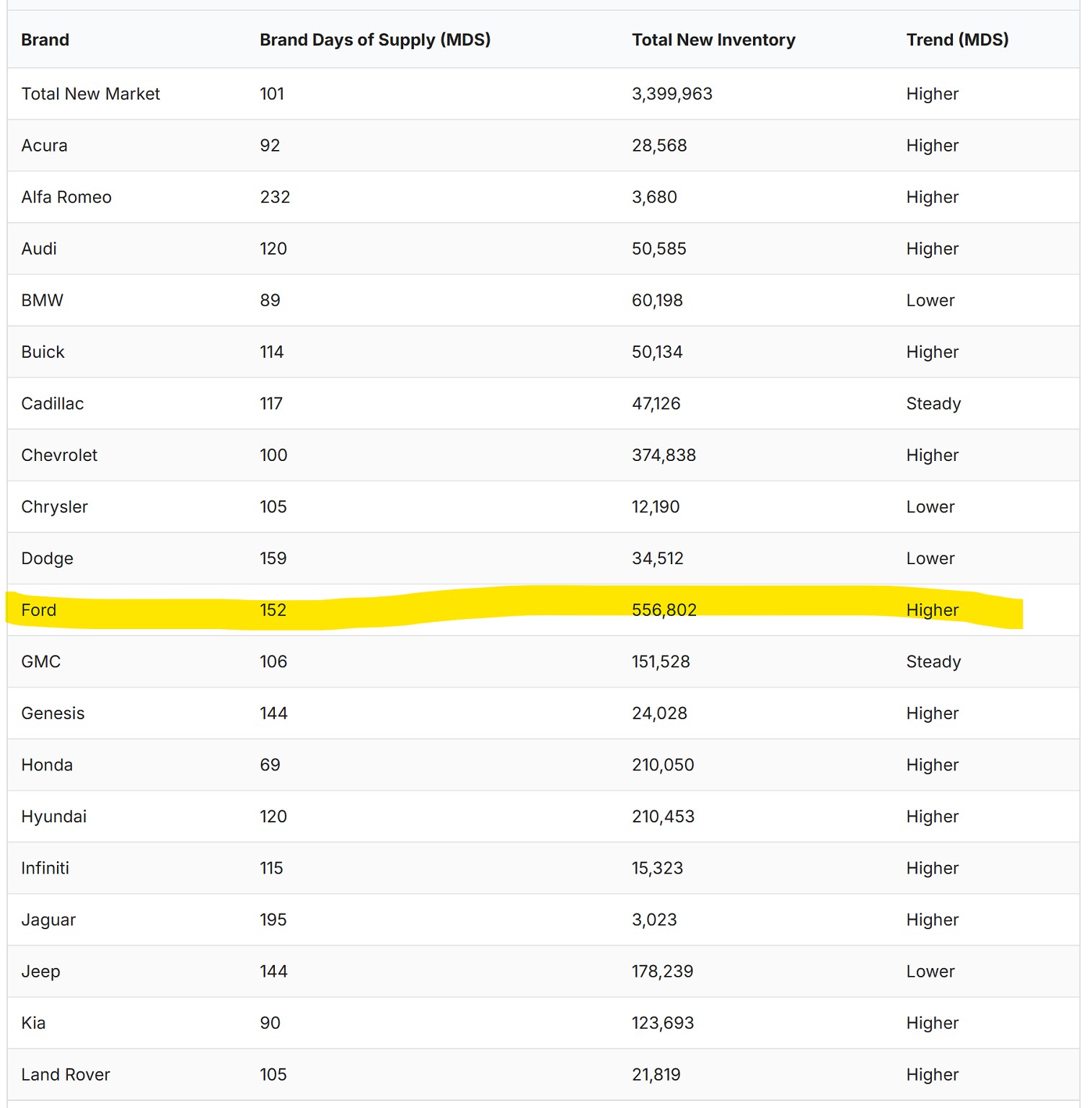Click the Total New Market row label

[x=90, y=94]
